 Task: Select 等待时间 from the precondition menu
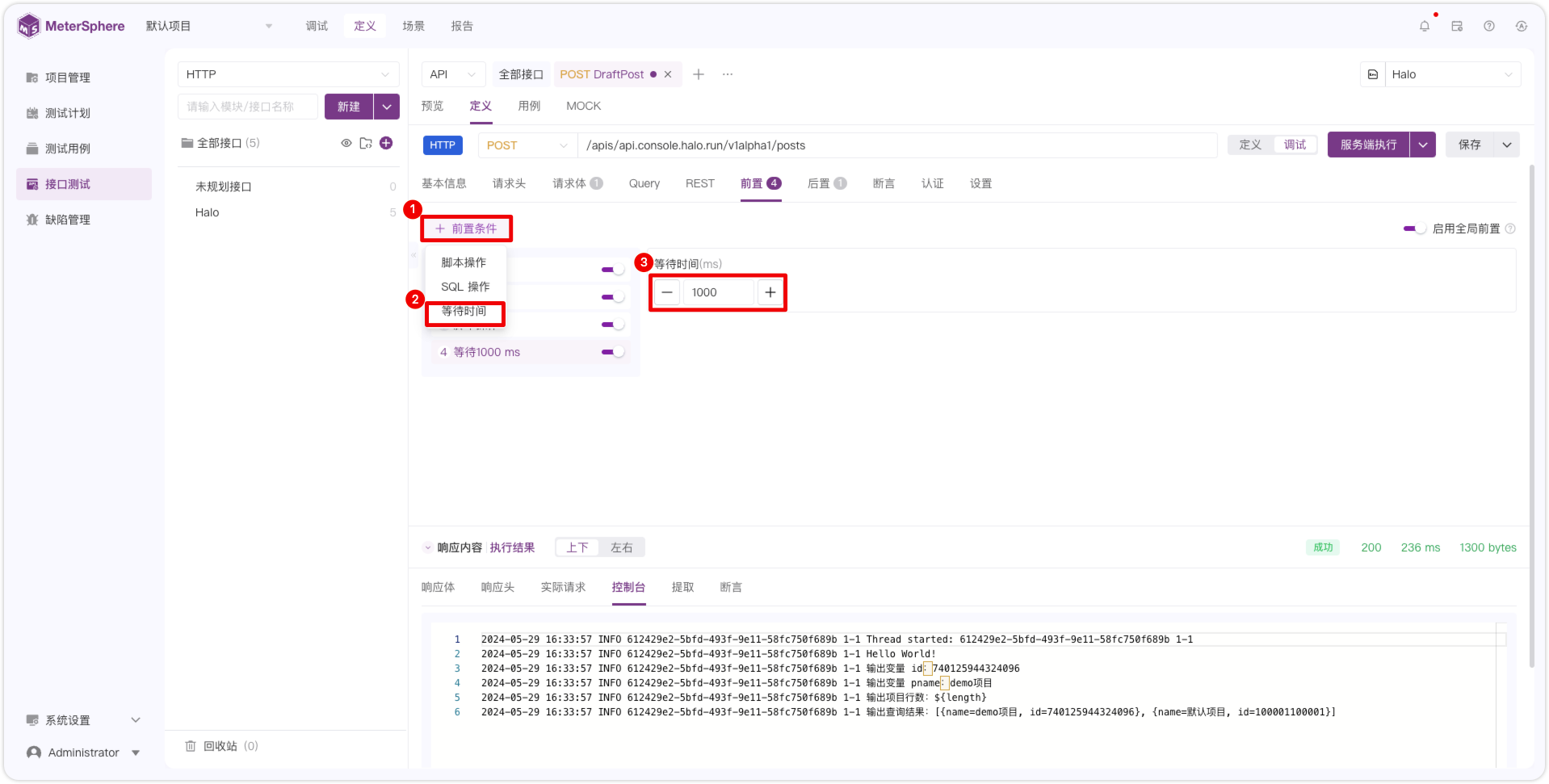point(464,312)
